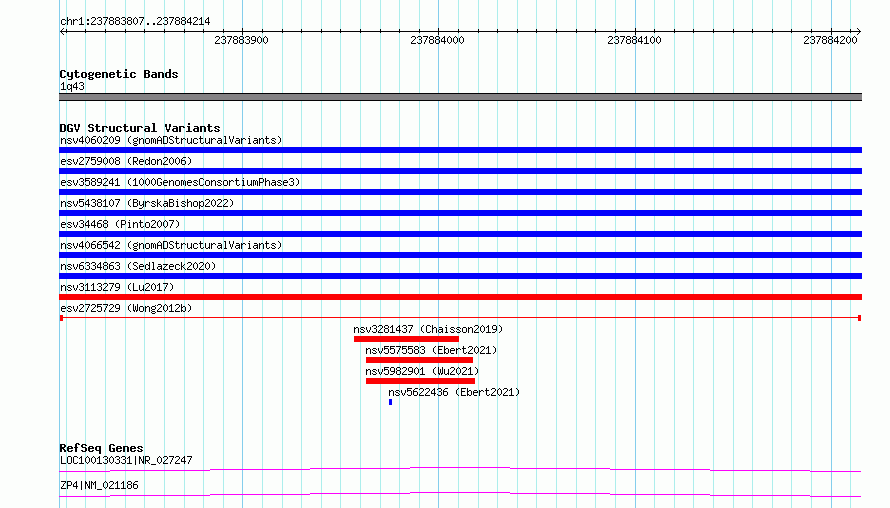
Task: Click the nsv6334863 (Sedlazeck2020) label
Action: (138, 266)
